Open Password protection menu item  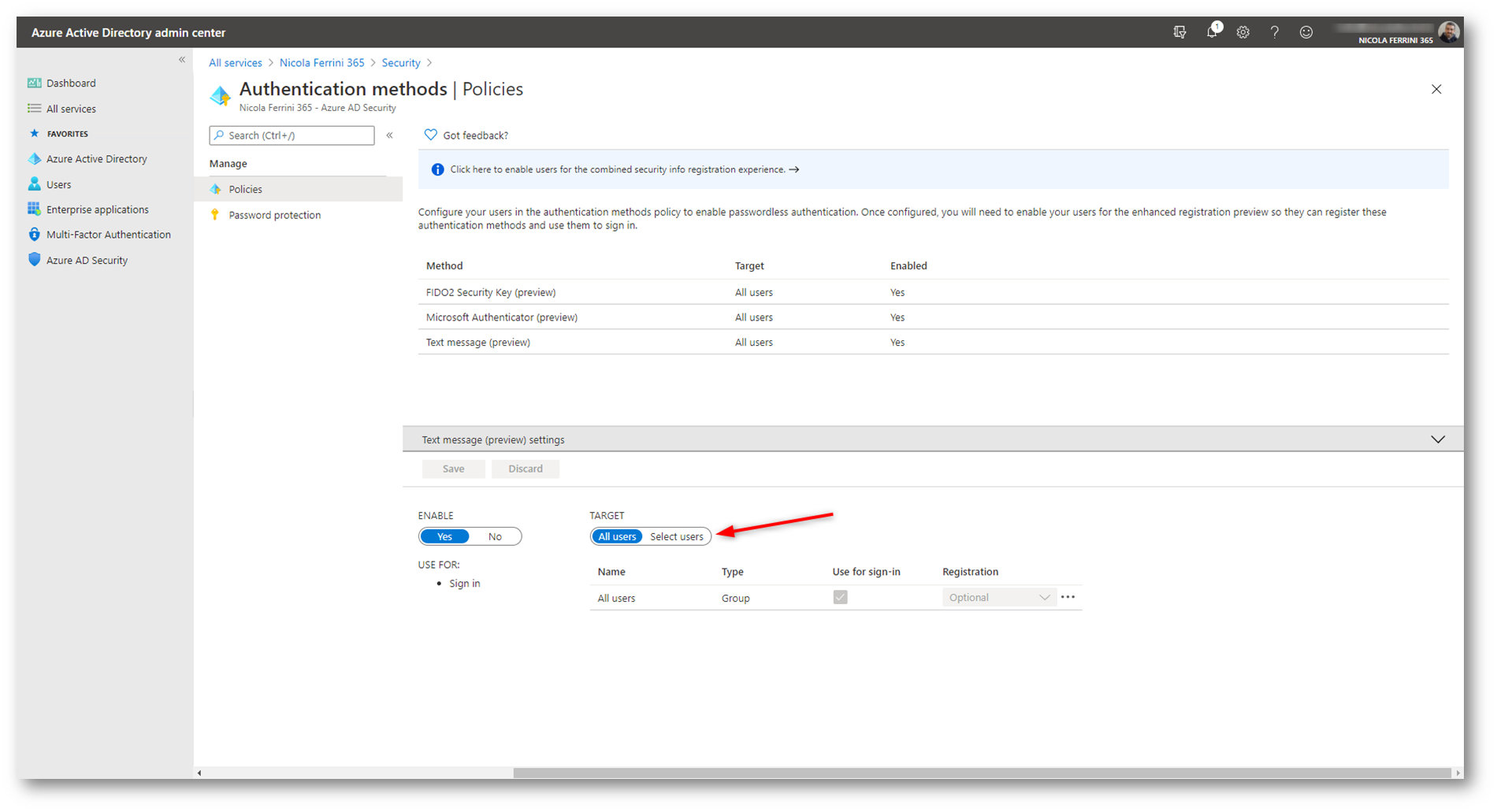(298, 215)
